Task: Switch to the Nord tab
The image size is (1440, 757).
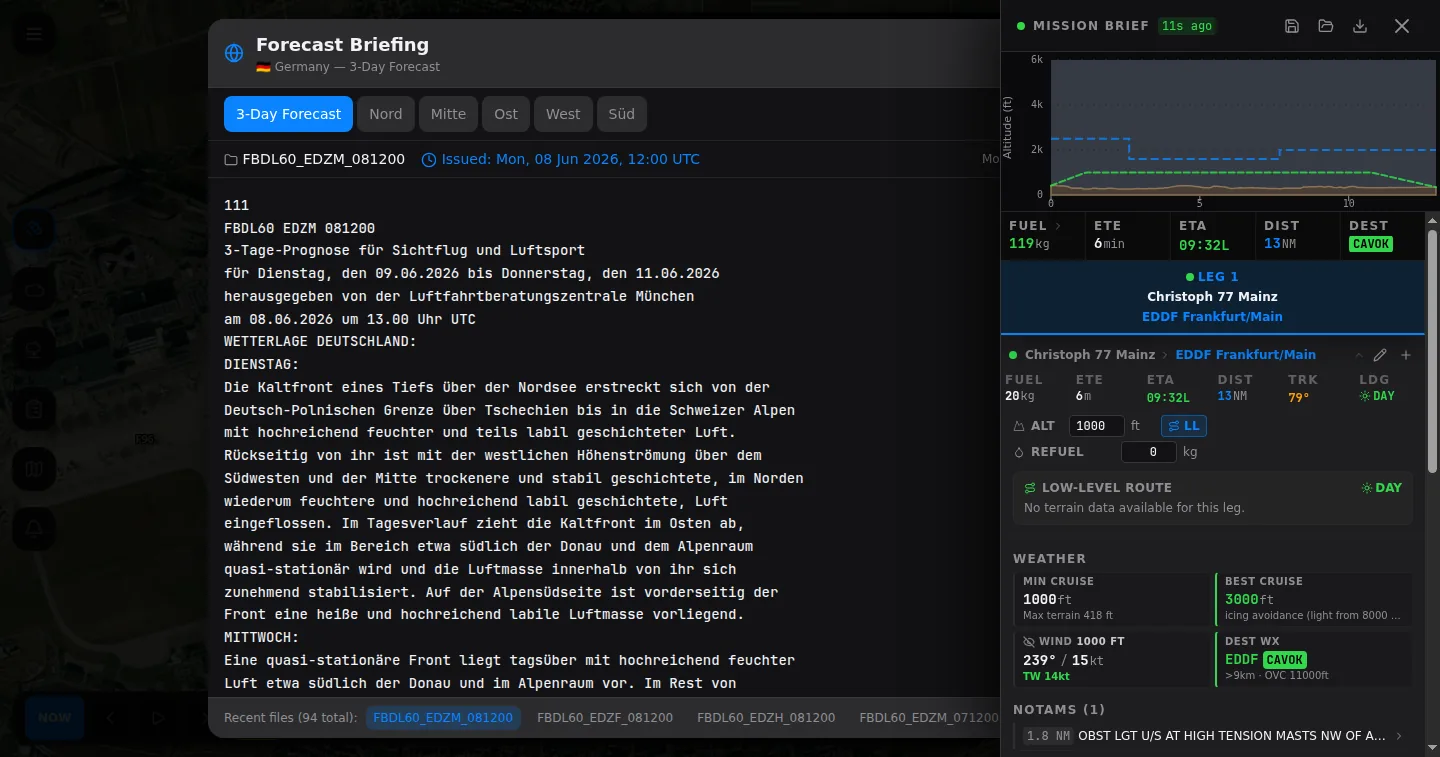Action: (x=385, y=114)
